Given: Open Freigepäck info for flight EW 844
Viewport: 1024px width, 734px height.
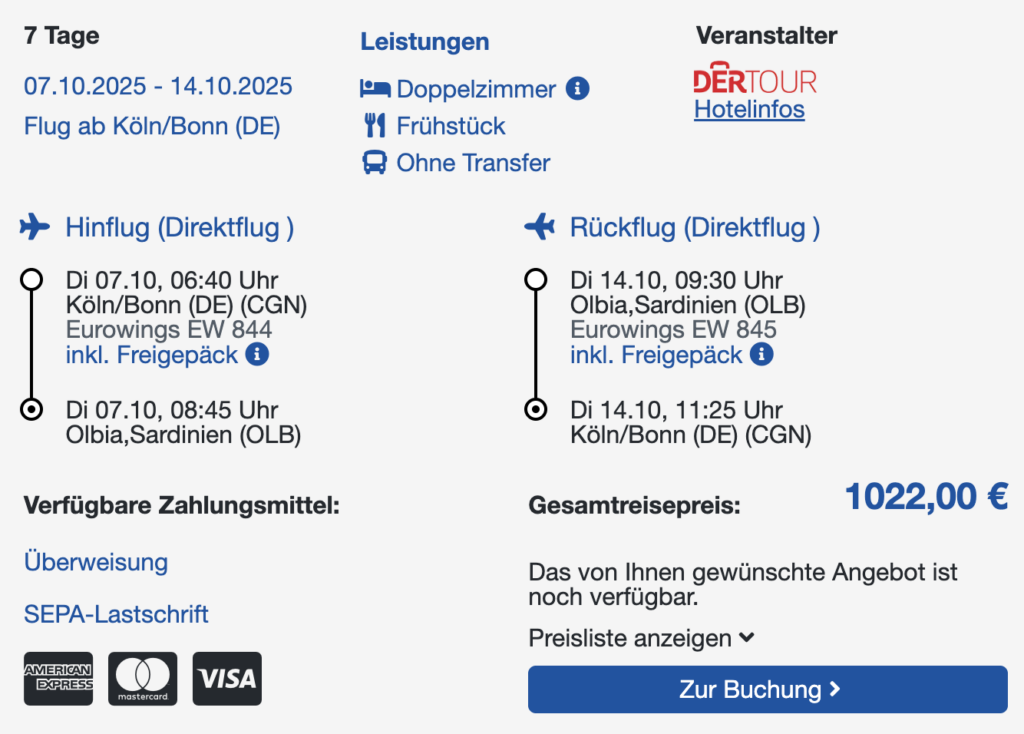Looking at the screenshot, I should 257,355.
